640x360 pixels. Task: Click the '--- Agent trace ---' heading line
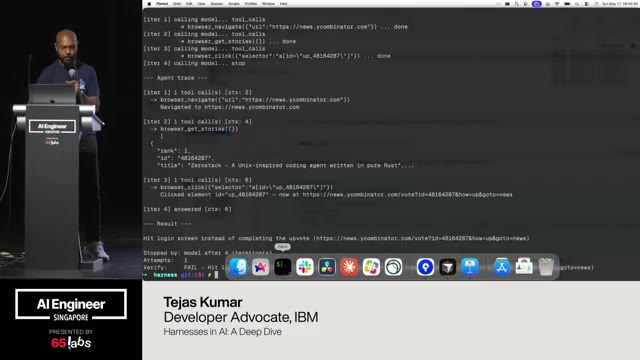pyautogui.click(x=176, y=78)
